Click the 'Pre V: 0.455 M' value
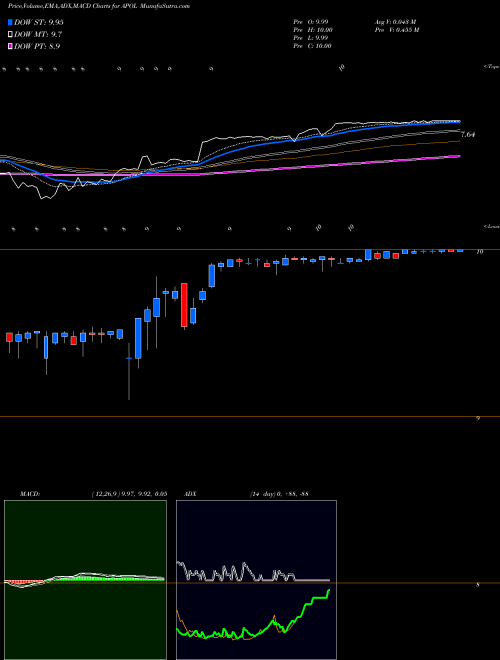 tap(396, 30)
